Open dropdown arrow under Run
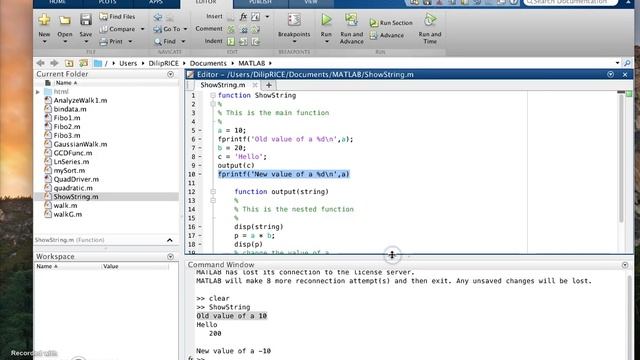The width and height of the screenshot is (640, 360). click(x=326, y=42)
